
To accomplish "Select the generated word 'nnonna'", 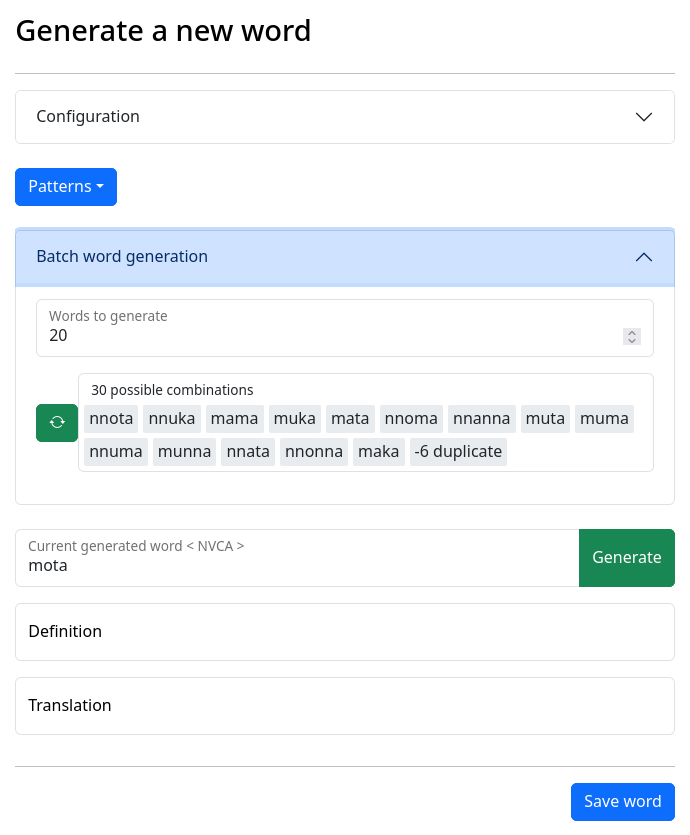I will click(x=314, y=452).
